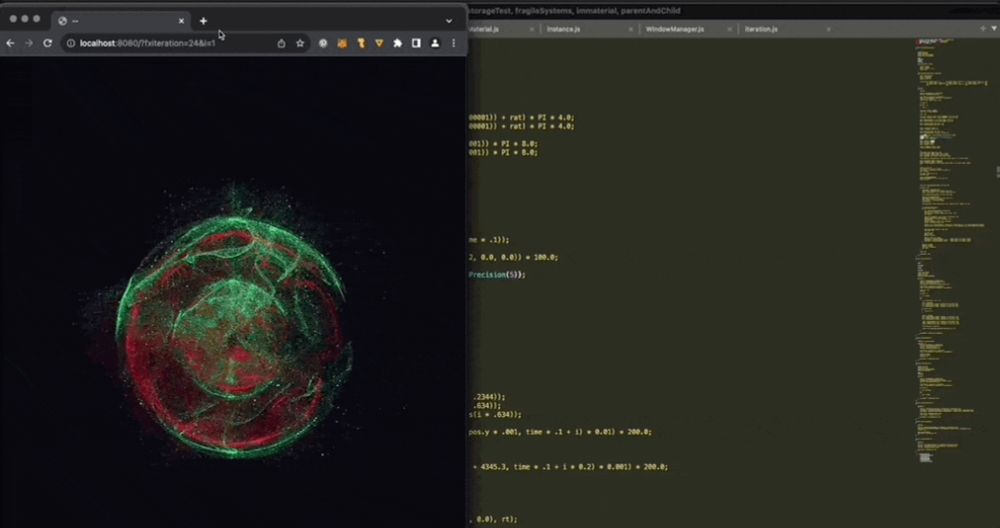This screenshot has width=1000, height=528.
Task: Open the browser profile avatar
Action: point(435,43)
